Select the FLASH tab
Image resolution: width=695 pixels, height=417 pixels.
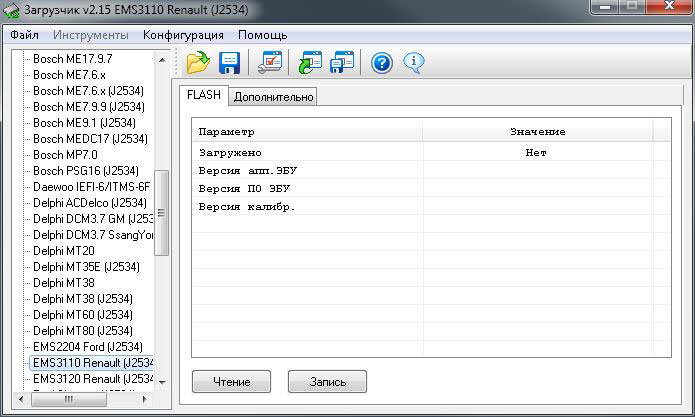click(204, 96)
